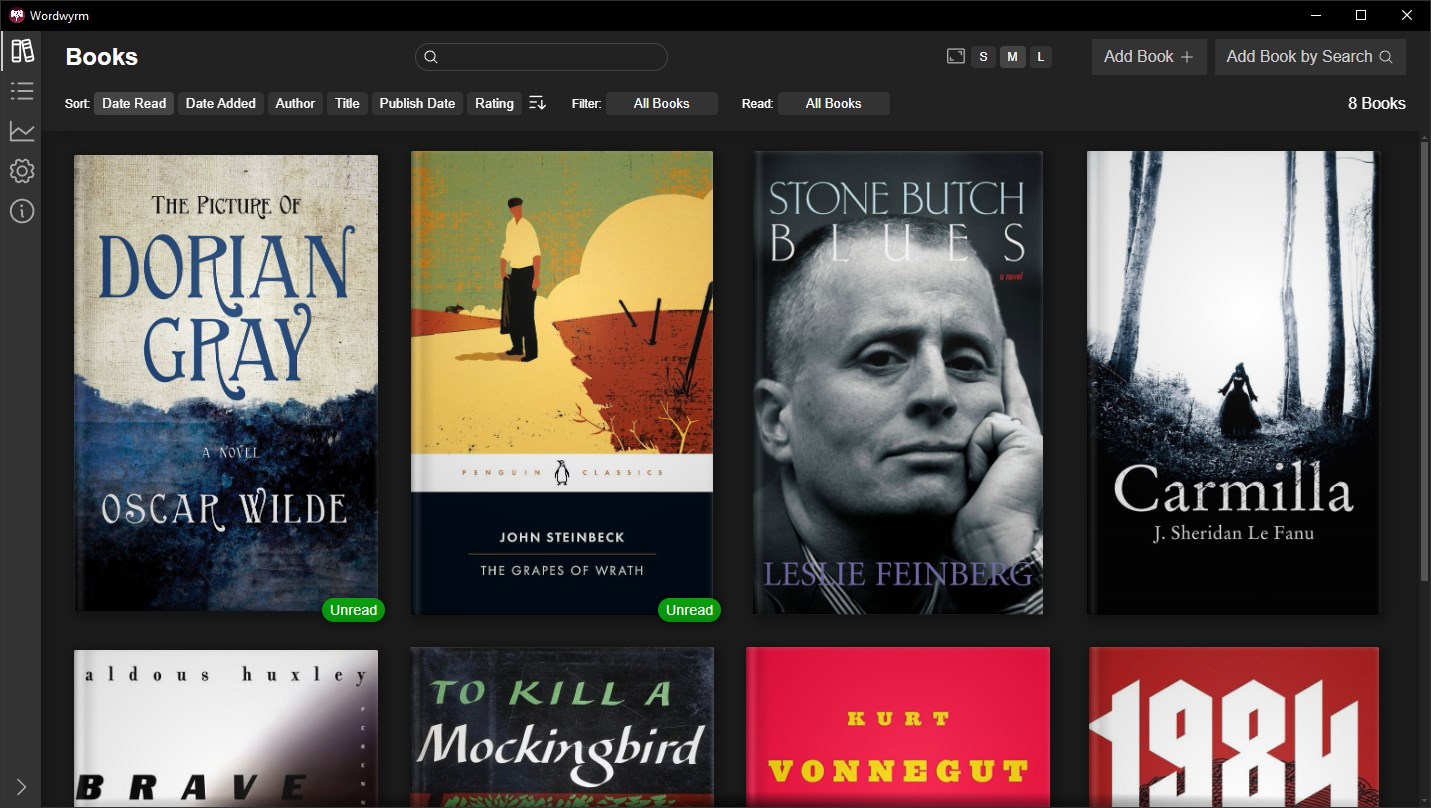Expand the sidebar with the chevron arrow
The width and height of the screenshot is (1431, 808).
[x=22, y=787]
